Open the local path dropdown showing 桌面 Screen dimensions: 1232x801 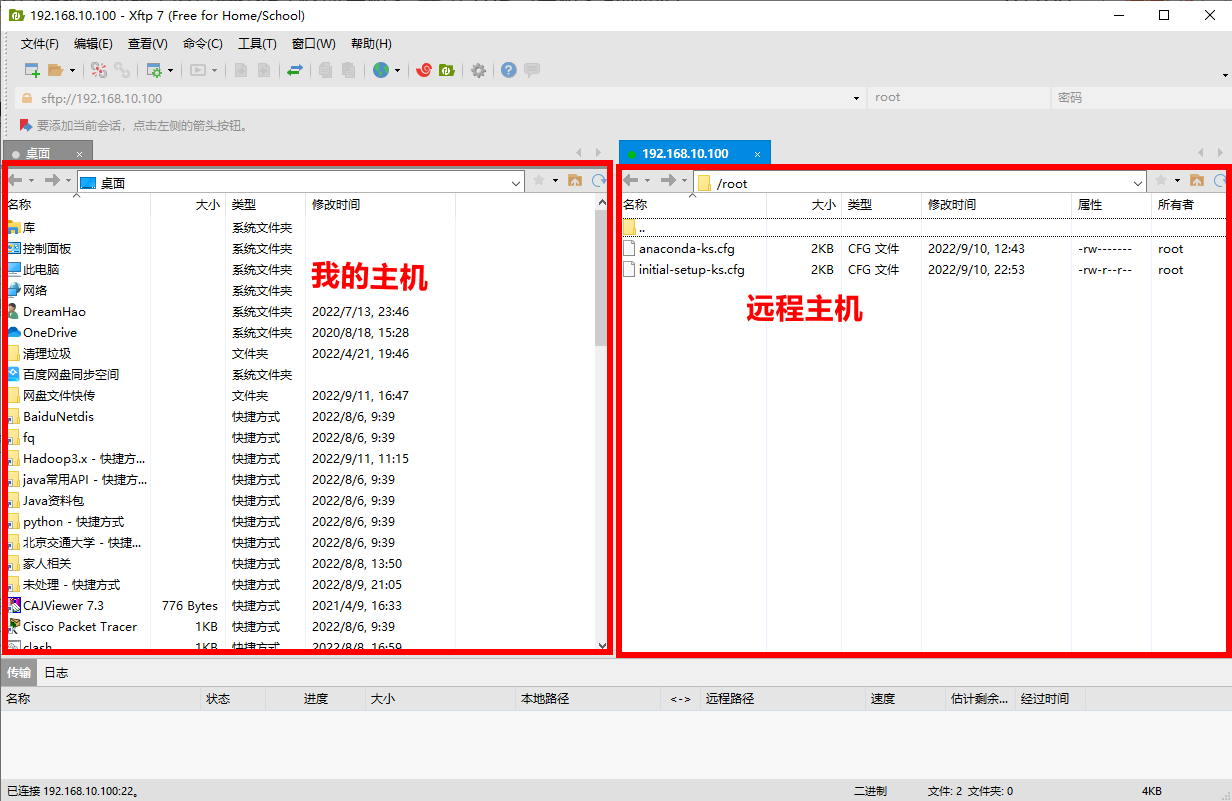[515, 181]
